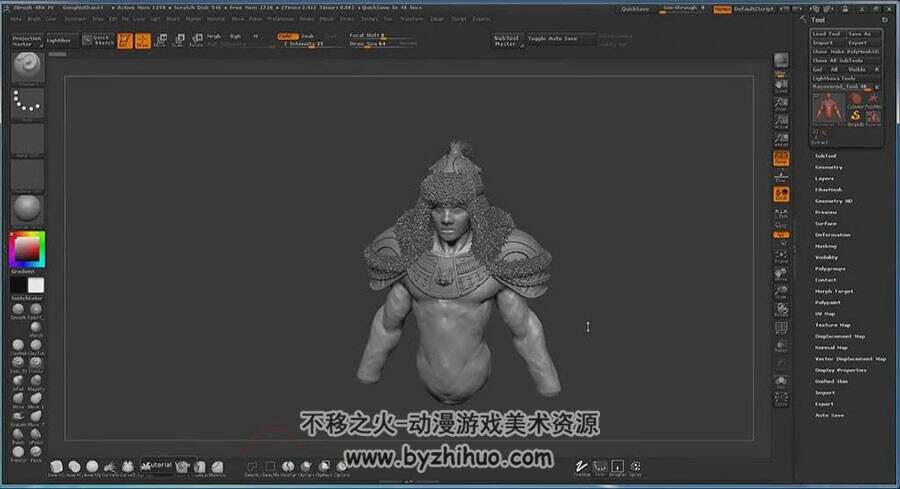Screen dimensions: 900x489
Task: Open the Material menu
Action: 216,19
